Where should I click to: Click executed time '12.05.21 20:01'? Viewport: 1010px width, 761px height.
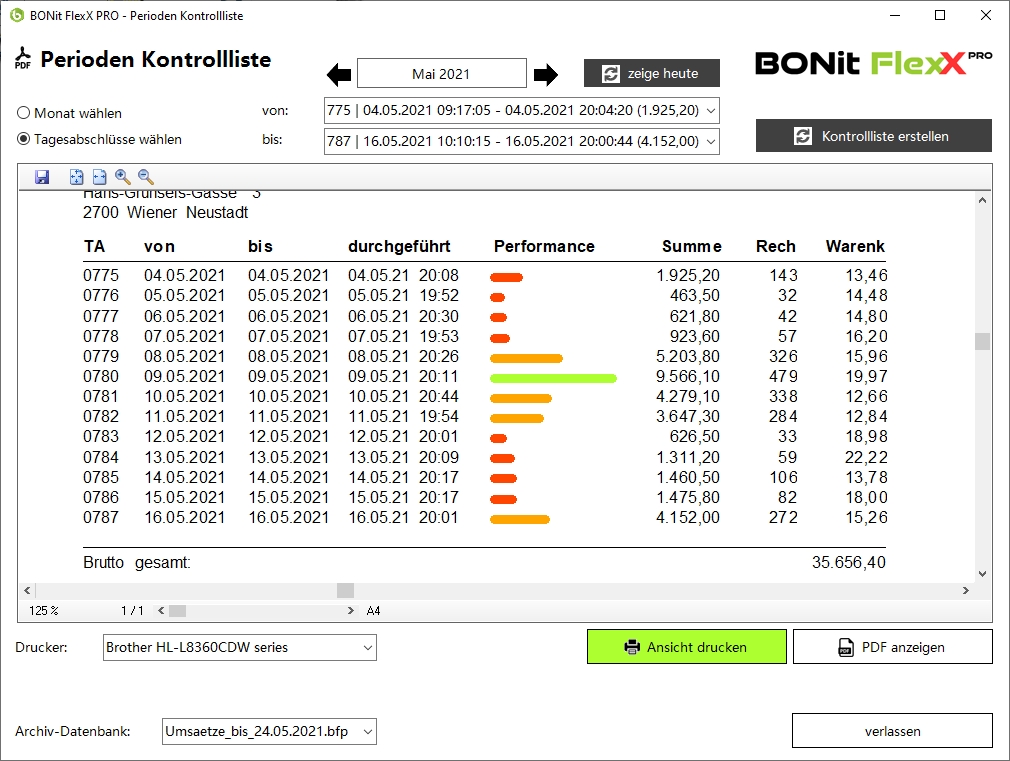click(403, 436)
